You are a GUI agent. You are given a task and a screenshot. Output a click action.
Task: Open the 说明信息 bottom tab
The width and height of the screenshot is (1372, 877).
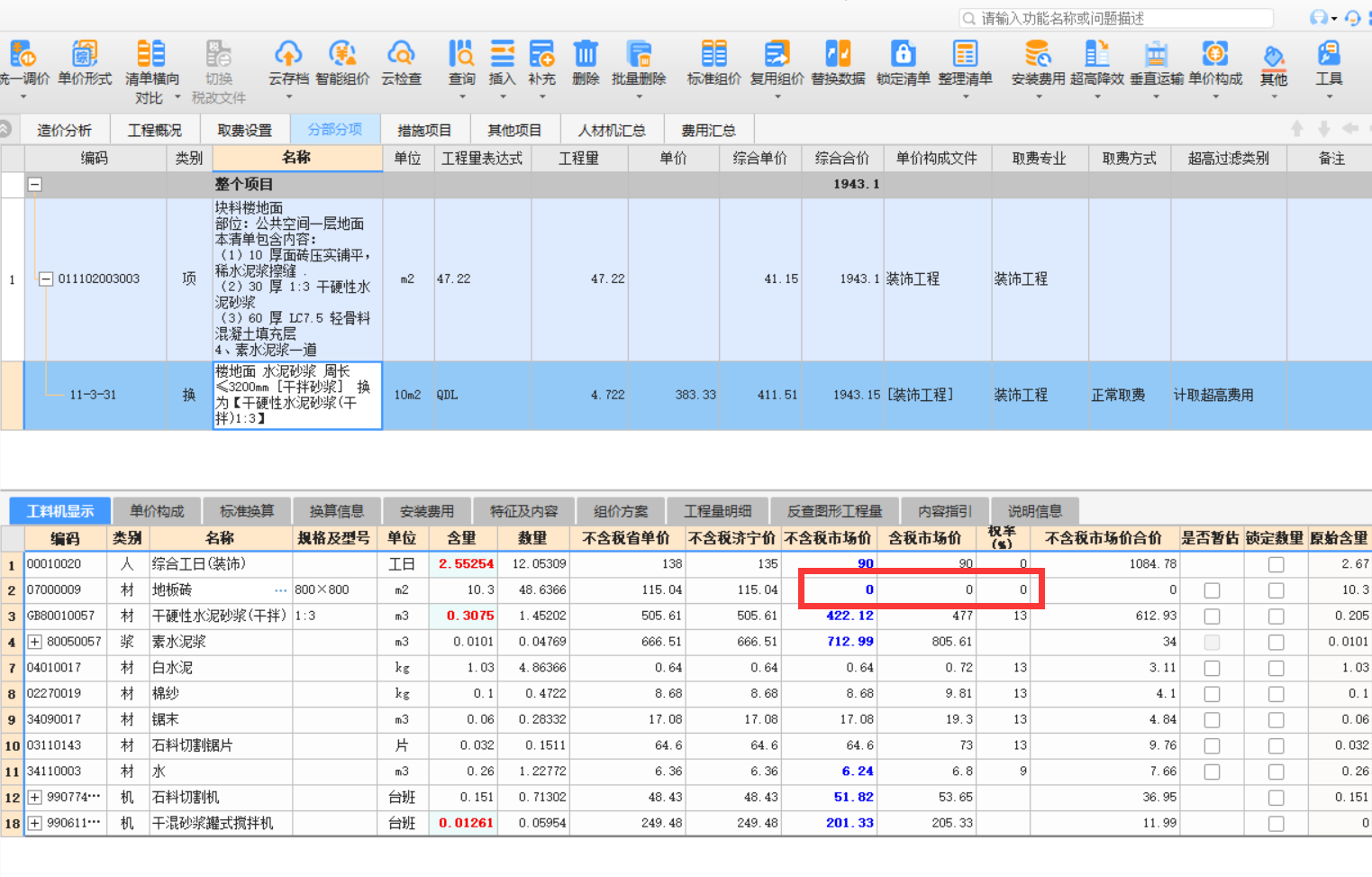(1034, 511)
